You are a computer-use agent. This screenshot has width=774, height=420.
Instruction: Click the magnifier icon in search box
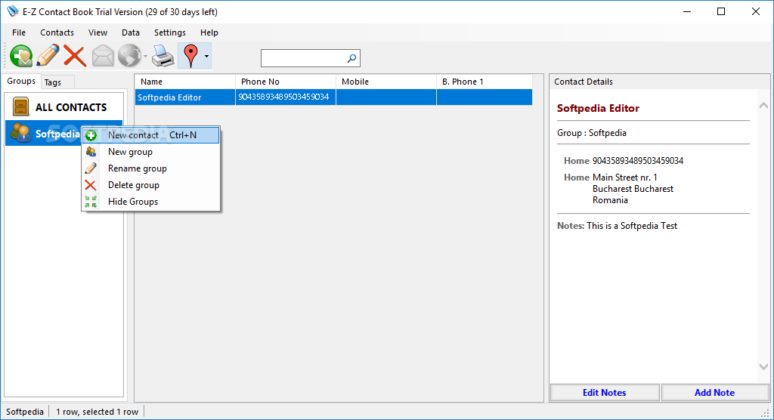point(351,58)
